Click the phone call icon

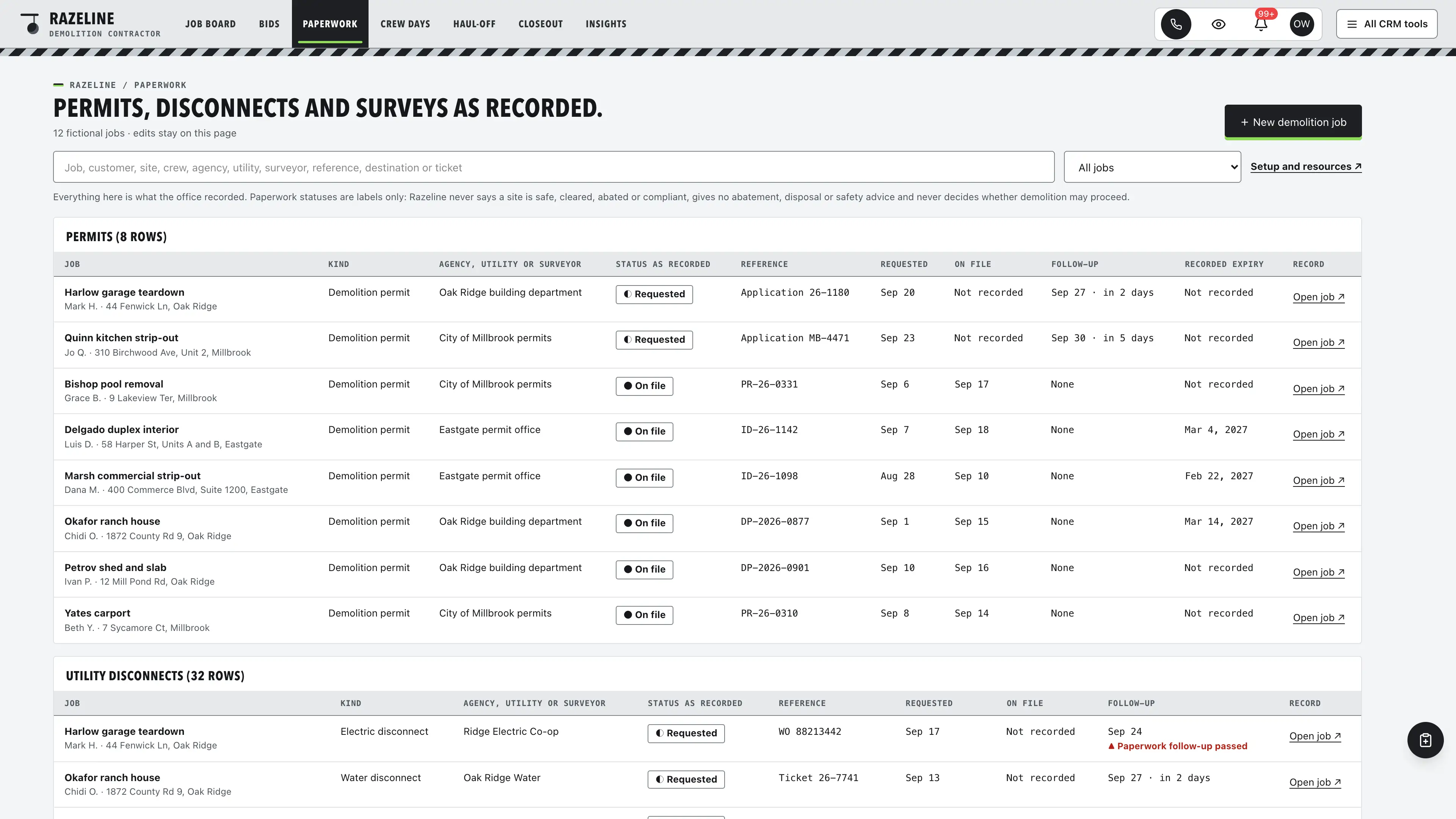coord(1176,24)
